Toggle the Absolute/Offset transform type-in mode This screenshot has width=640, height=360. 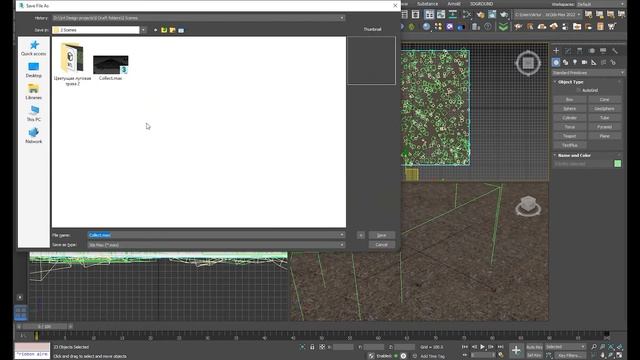click(x=322, y=347)
